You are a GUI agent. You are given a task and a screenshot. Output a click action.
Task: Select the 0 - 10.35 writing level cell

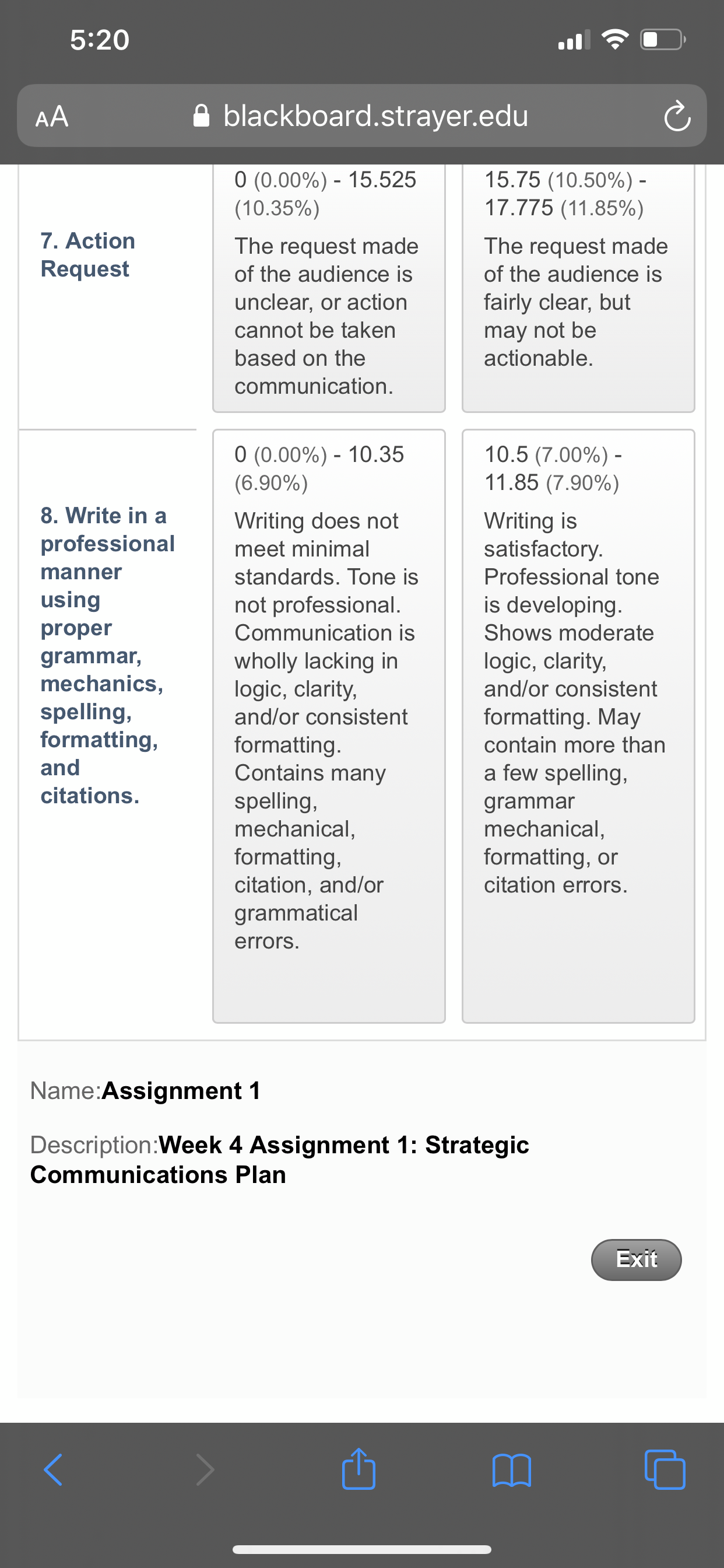[x=329, y=726]
